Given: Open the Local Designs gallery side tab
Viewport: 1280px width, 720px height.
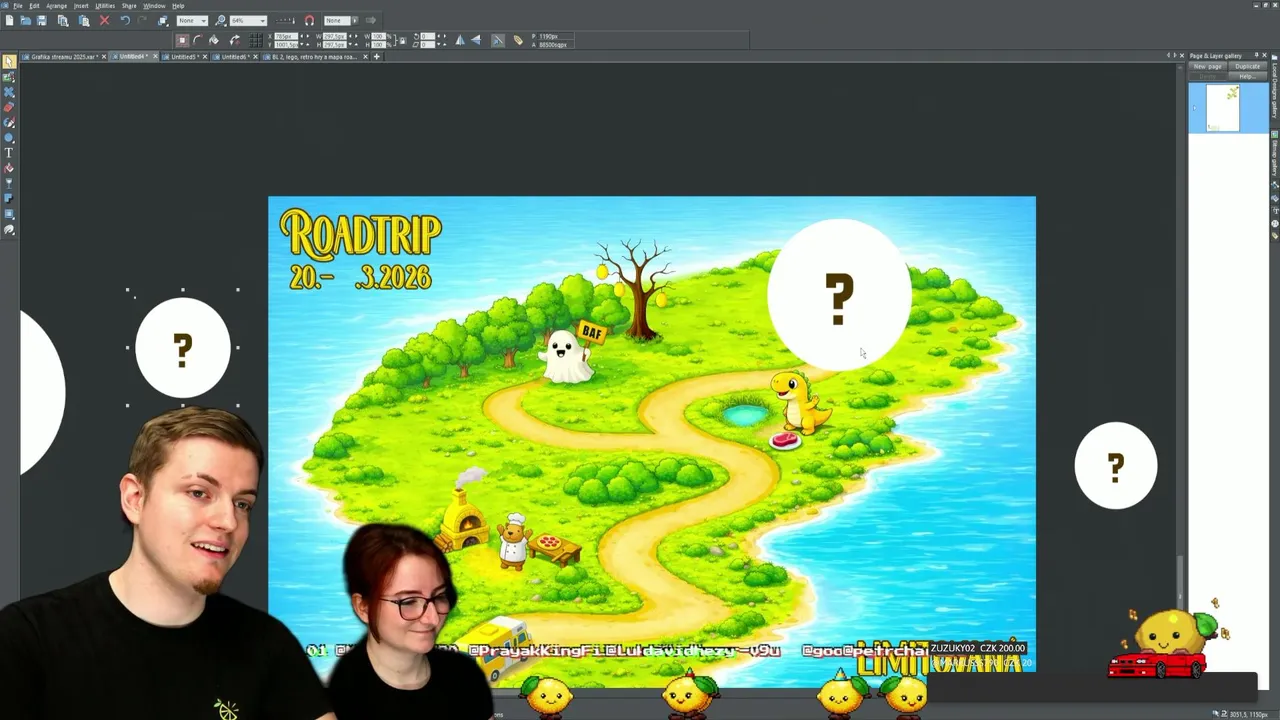Looking at the screenshot, I should click(1274, 88).
